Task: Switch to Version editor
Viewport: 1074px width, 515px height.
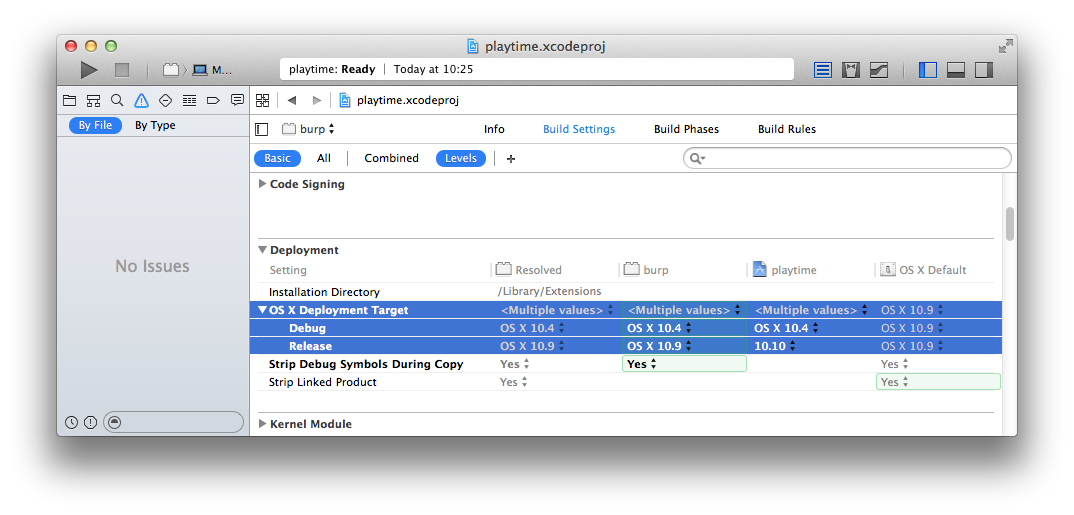Action: 879,70
